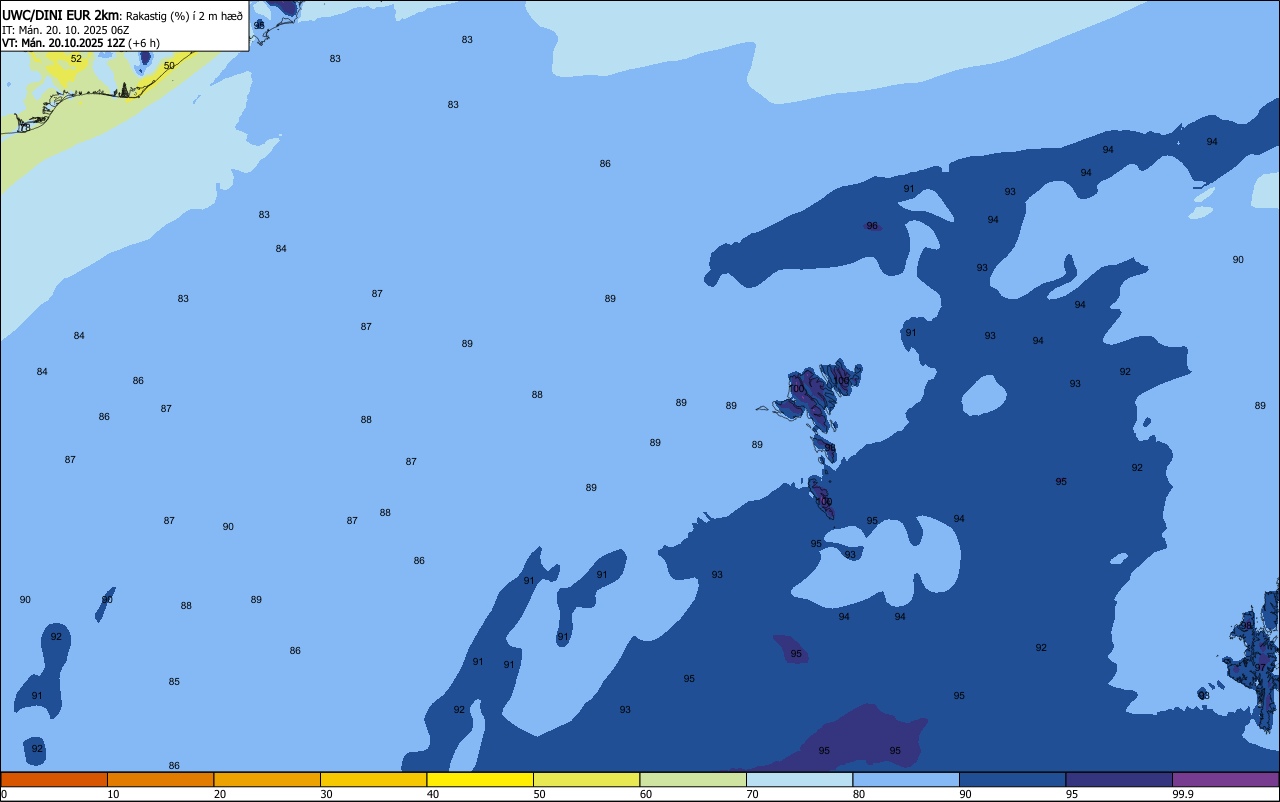
Task: Click 'Rakastig (%) í 2 m hæð' label
Action: (184, 16)
